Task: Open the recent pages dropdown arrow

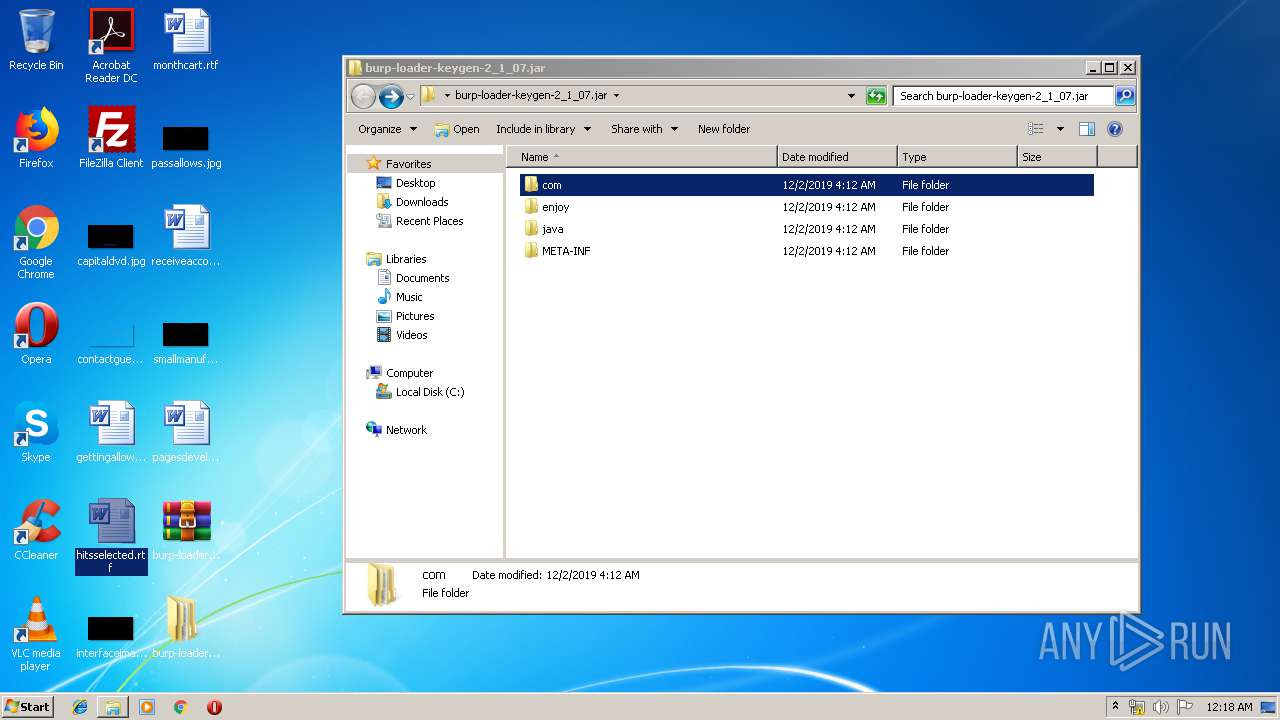Action: (x=410, y=97)
